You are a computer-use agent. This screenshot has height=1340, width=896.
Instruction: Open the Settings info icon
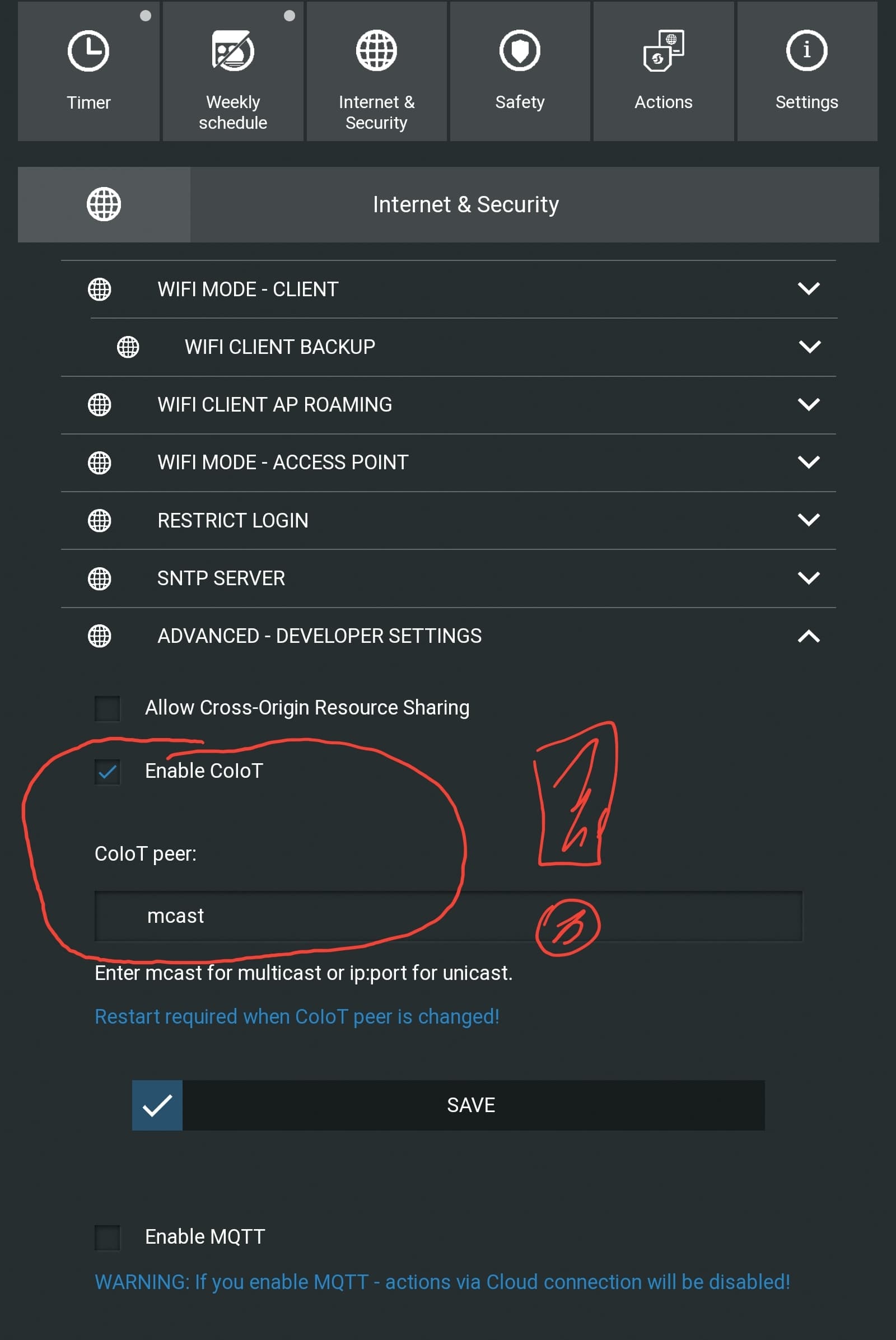point(806,52)
